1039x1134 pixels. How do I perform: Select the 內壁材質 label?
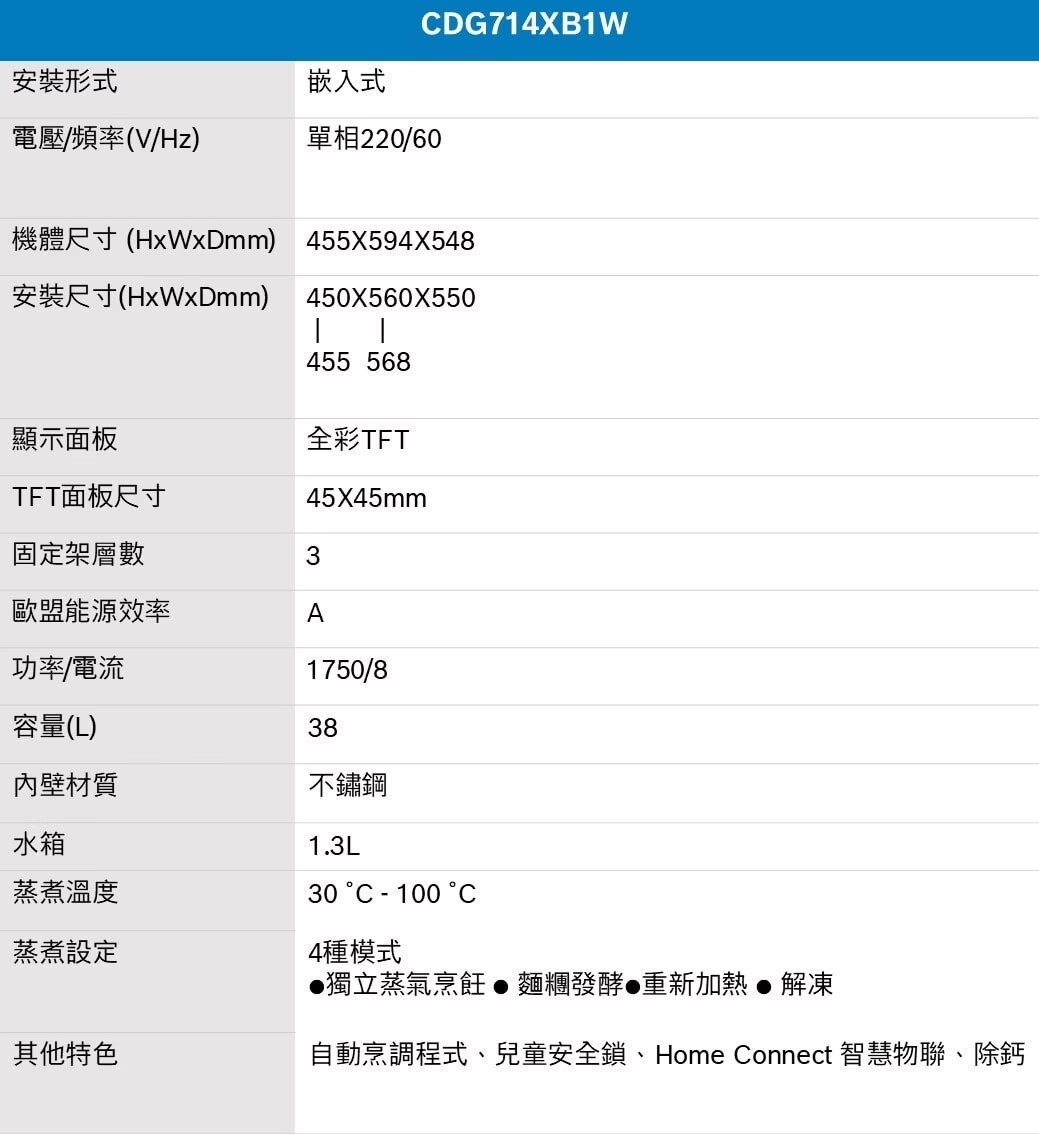tap(65, 785)
